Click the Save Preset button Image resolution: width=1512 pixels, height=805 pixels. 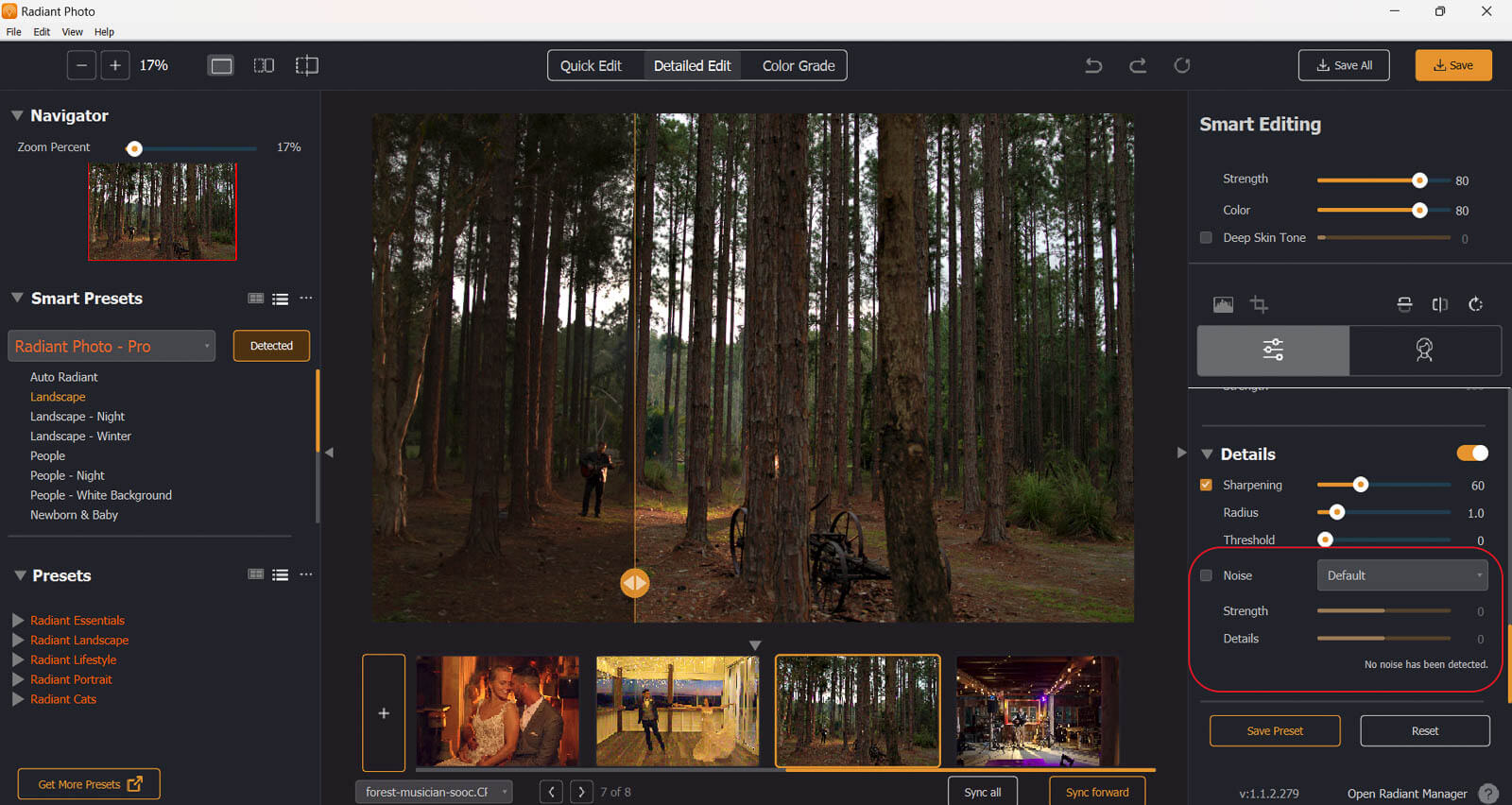[1274, 730]
